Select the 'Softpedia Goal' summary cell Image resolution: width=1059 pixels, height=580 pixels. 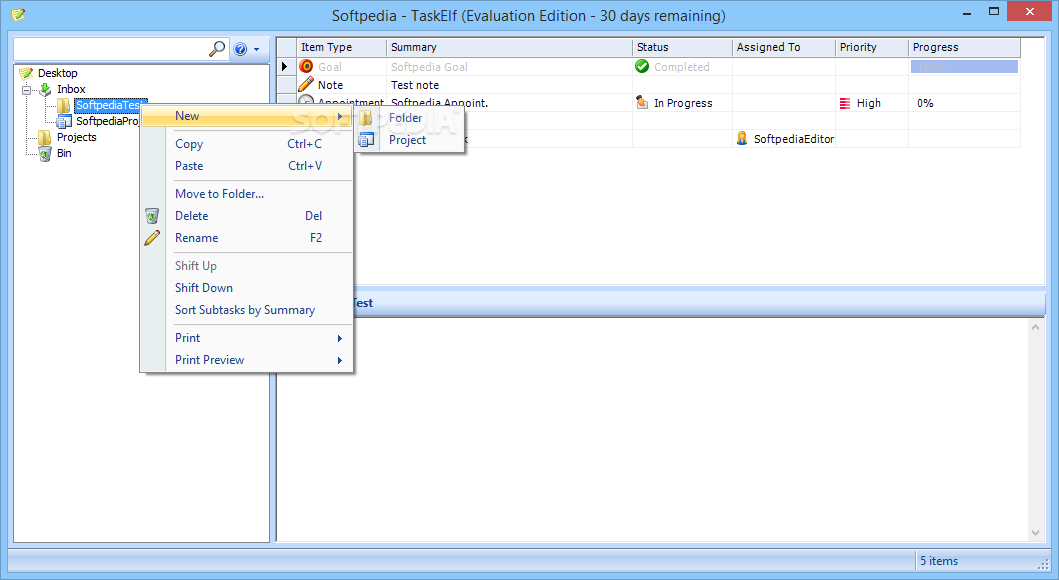(509, 67)
